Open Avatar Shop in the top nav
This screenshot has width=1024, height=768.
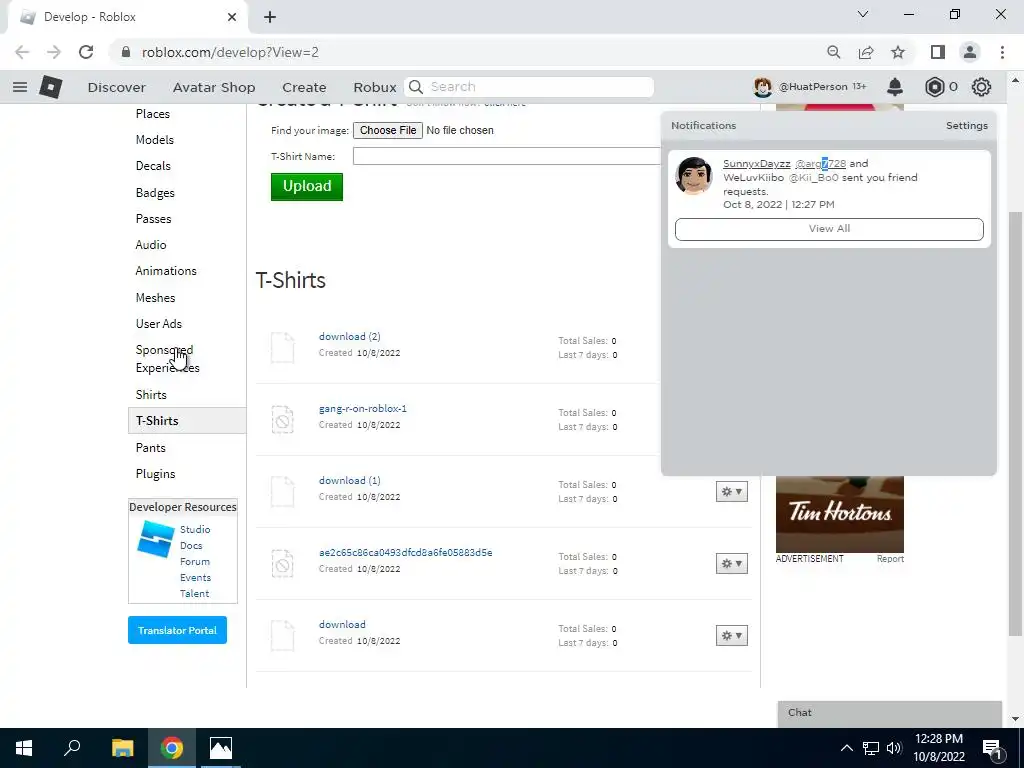214,87
